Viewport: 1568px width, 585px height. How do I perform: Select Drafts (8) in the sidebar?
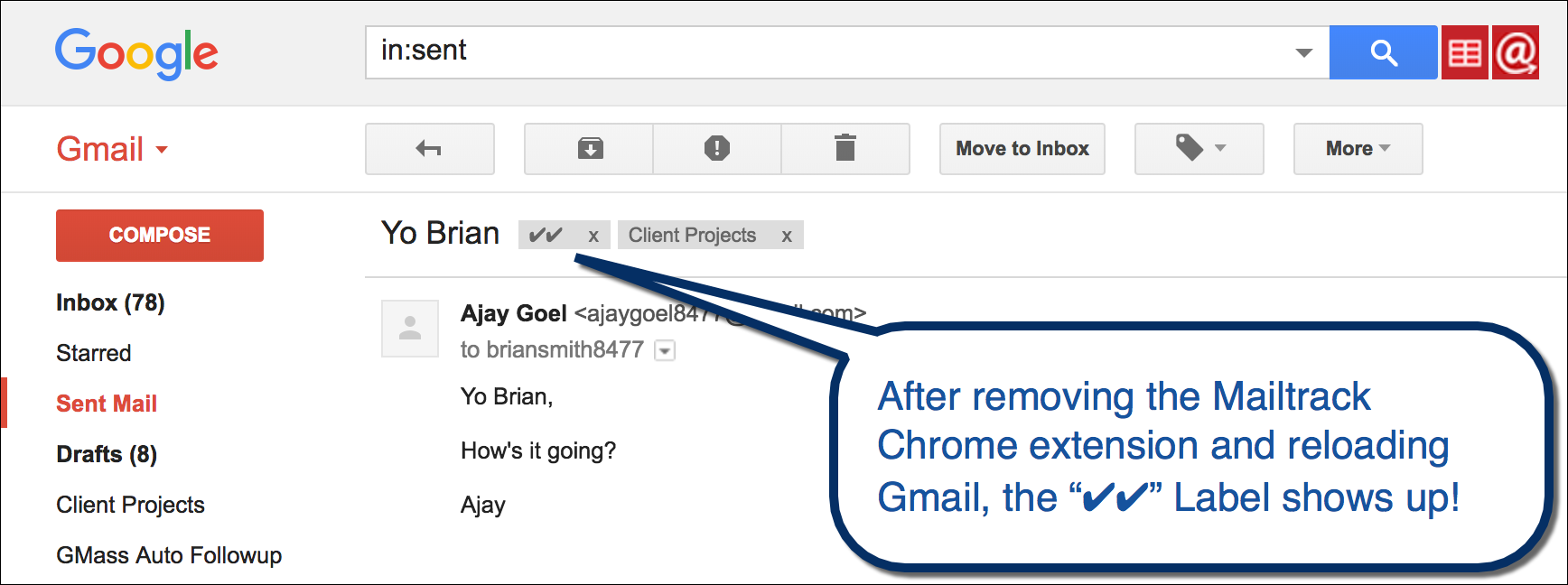pyautogui.click(x=107, y=454)
